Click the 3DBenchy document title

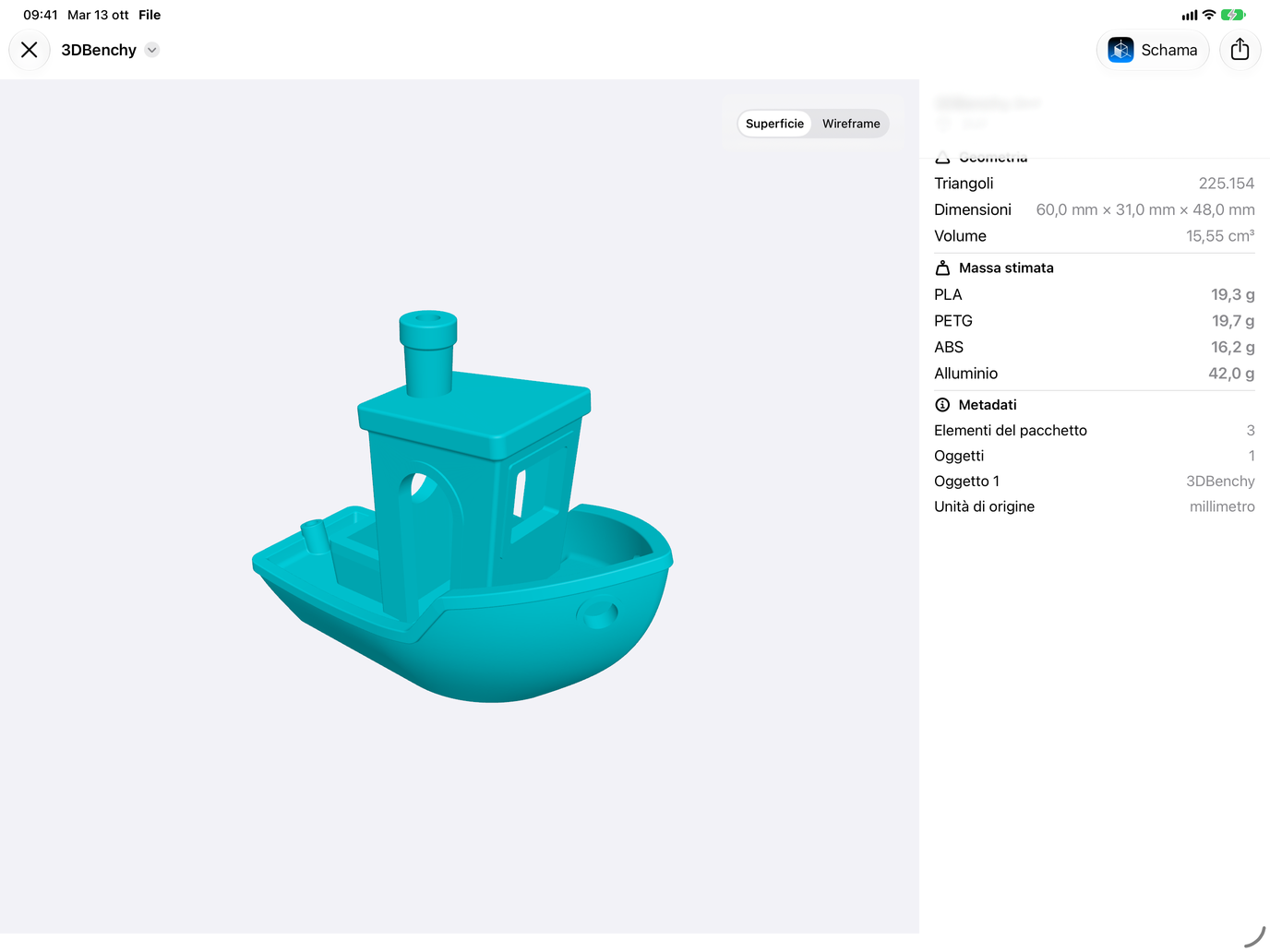coord(99,50)
